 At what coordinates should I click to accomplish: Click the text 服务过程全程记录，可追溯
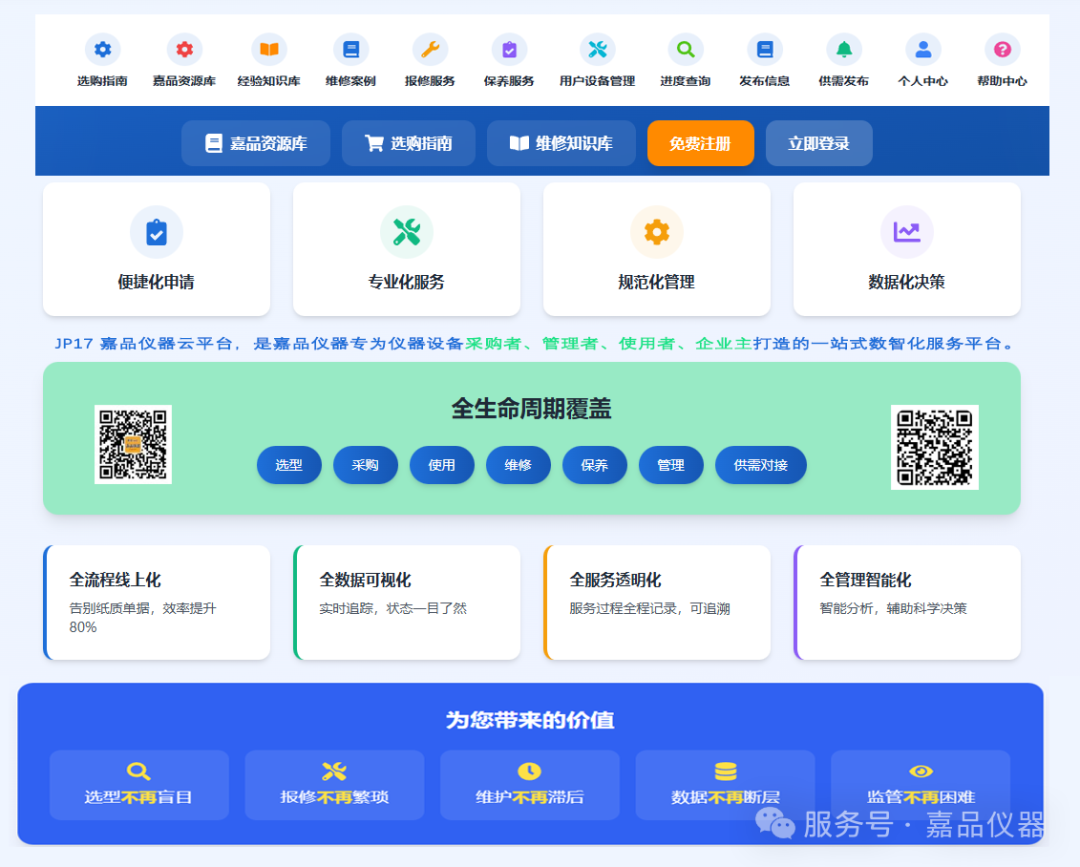650,608
